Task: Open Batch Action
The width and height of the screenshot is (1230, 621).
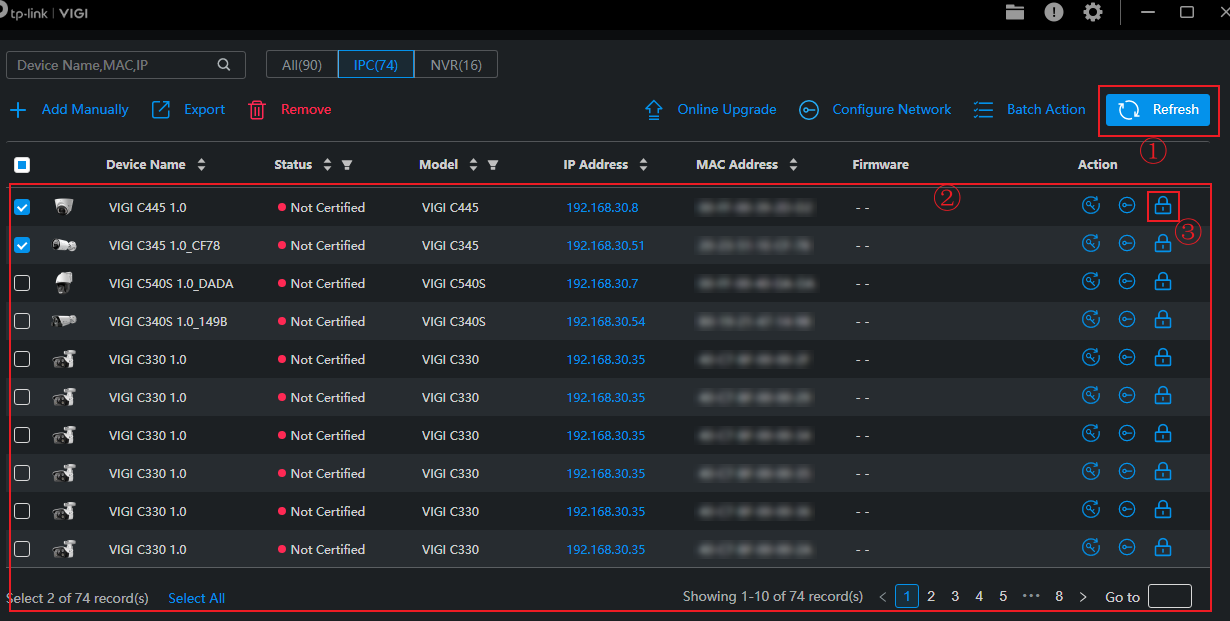Action: click(x=1029, y=110)
